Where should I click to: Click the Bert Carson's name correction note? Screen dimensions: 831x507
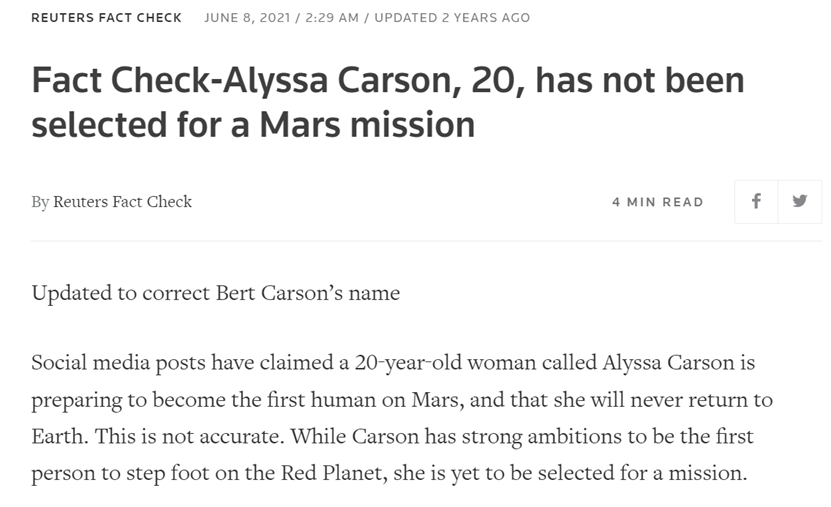tap(216, 293)
